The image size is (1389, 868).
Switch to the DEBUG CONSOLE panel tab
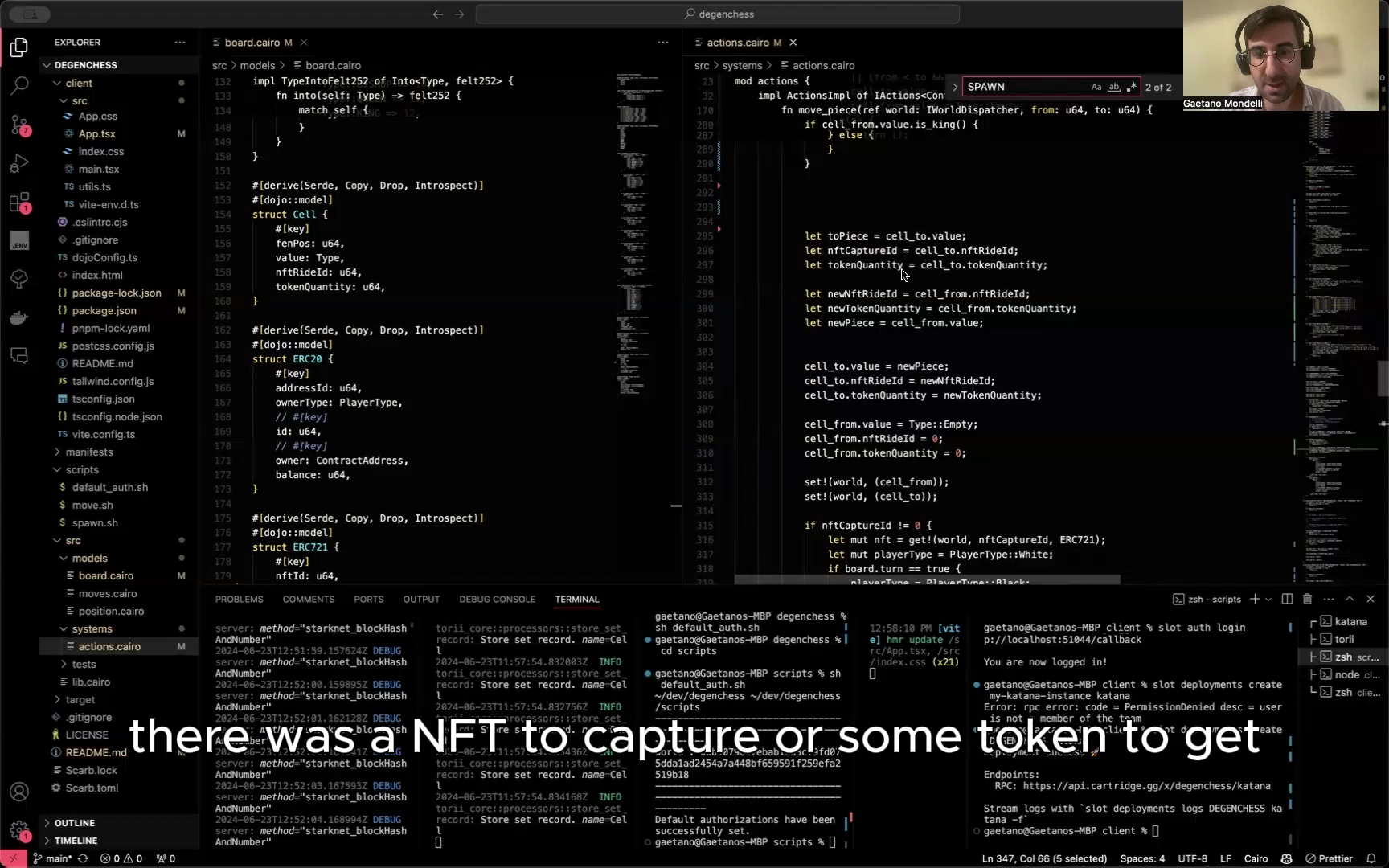[497, 599]
